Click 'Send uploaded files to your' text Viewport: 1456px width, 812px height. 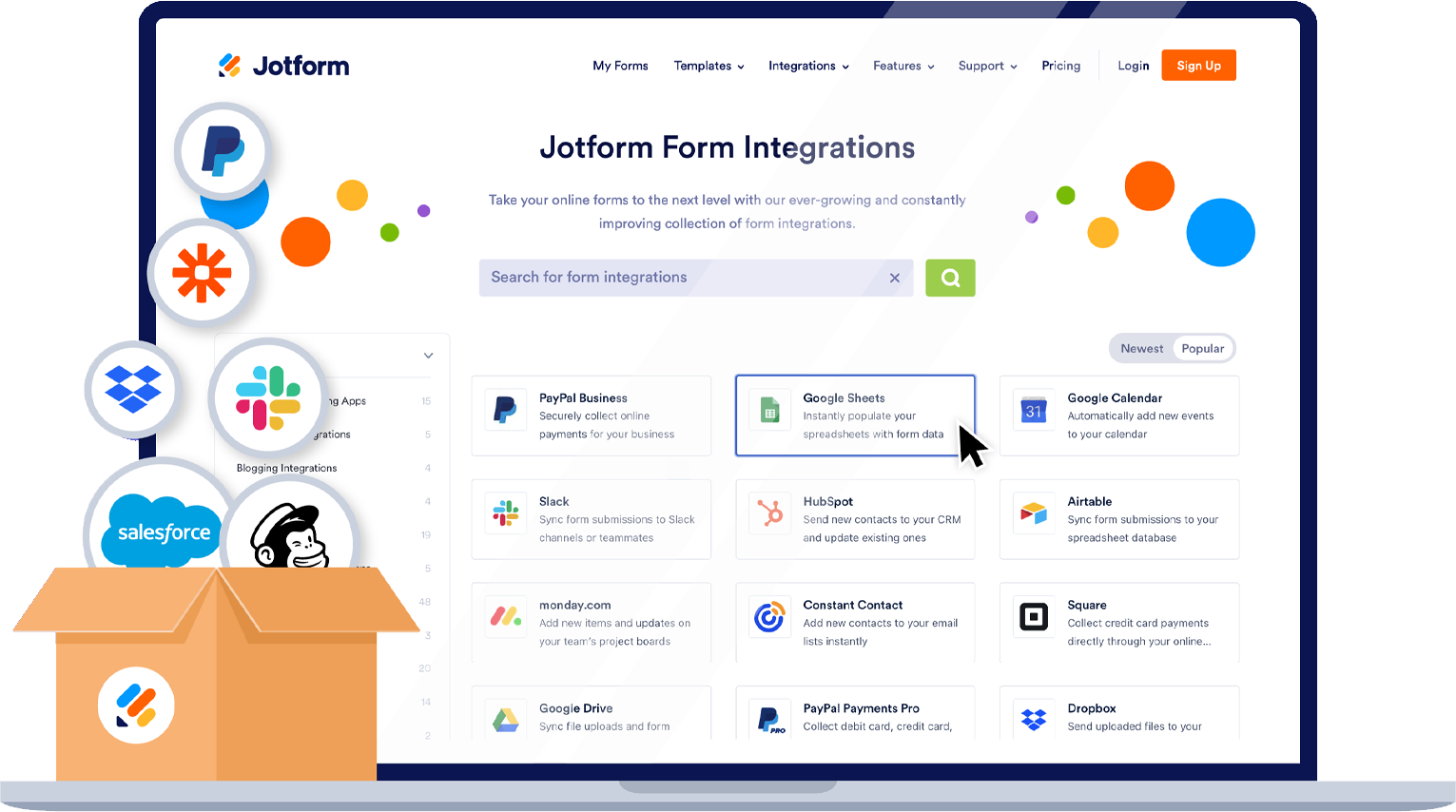(x=1135, y=726)
